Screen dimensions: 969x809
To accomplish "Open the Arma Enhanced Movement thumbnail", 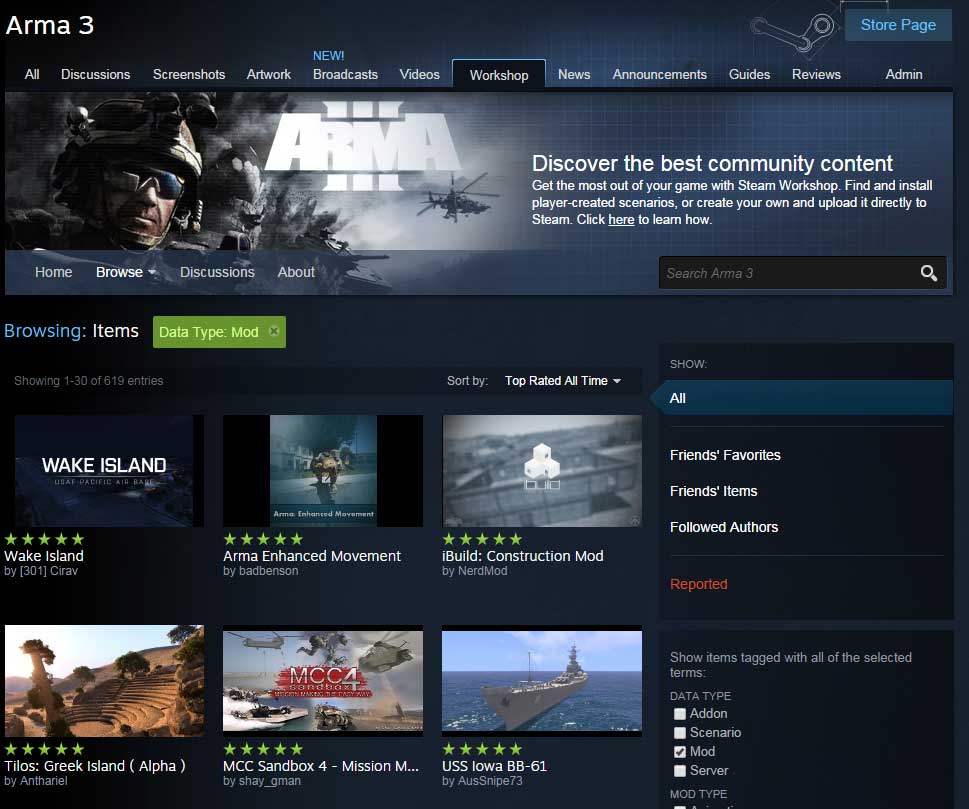I will [x=323, y=471].
